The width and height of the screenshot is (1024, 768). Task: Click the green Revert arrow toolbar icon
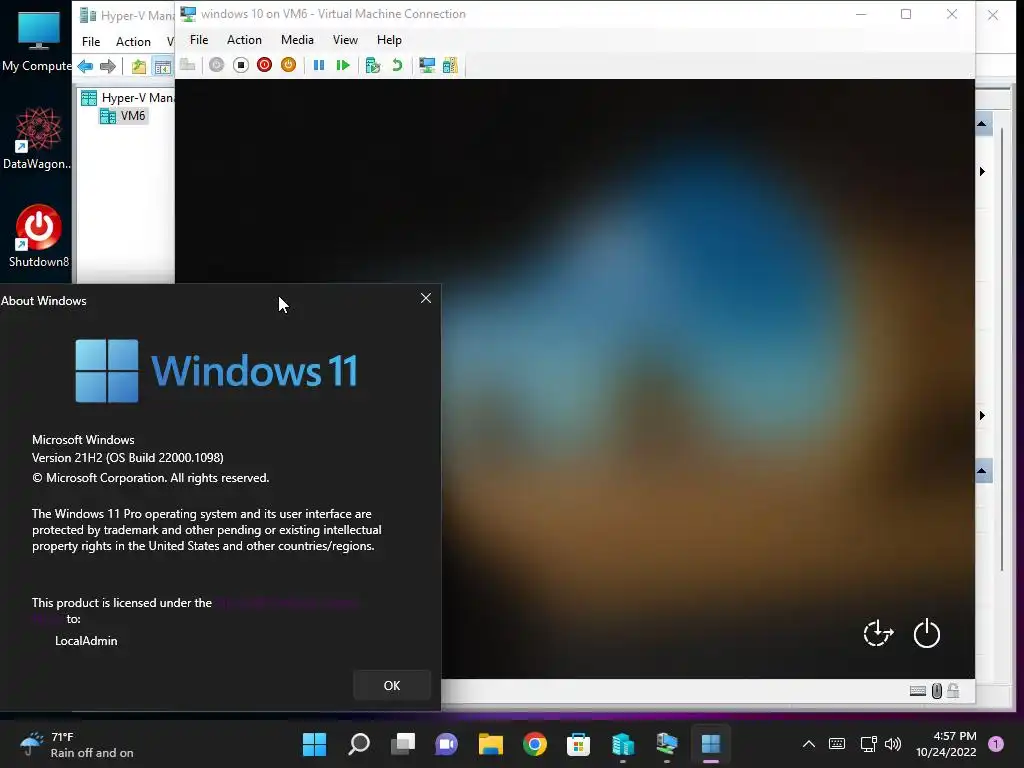pos(396,65)
